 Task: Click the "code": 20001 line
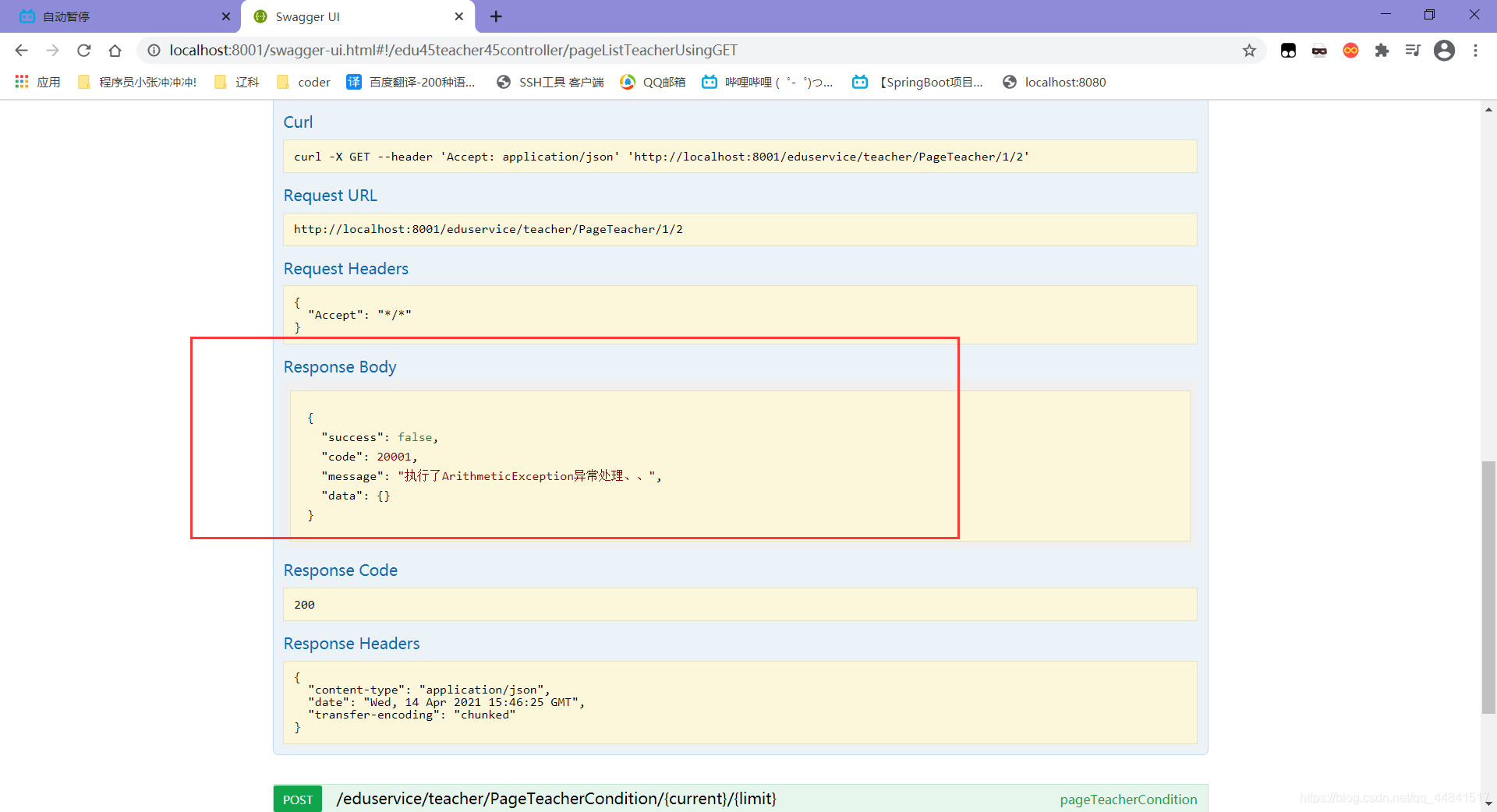370,457
